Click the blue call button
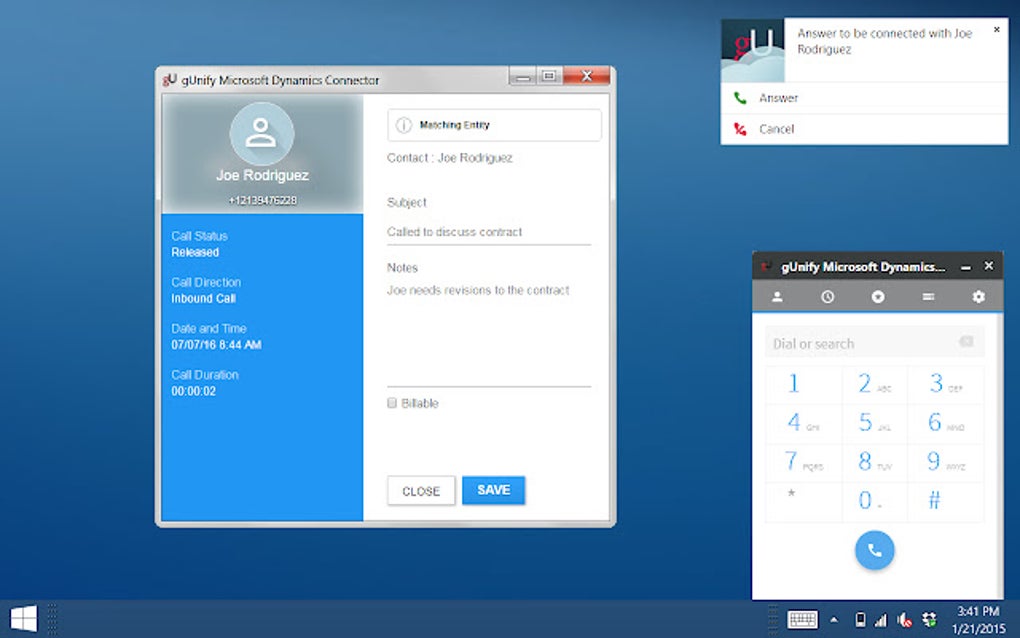The height and width of the screenshot is (638, 1020). pos(874,550)
